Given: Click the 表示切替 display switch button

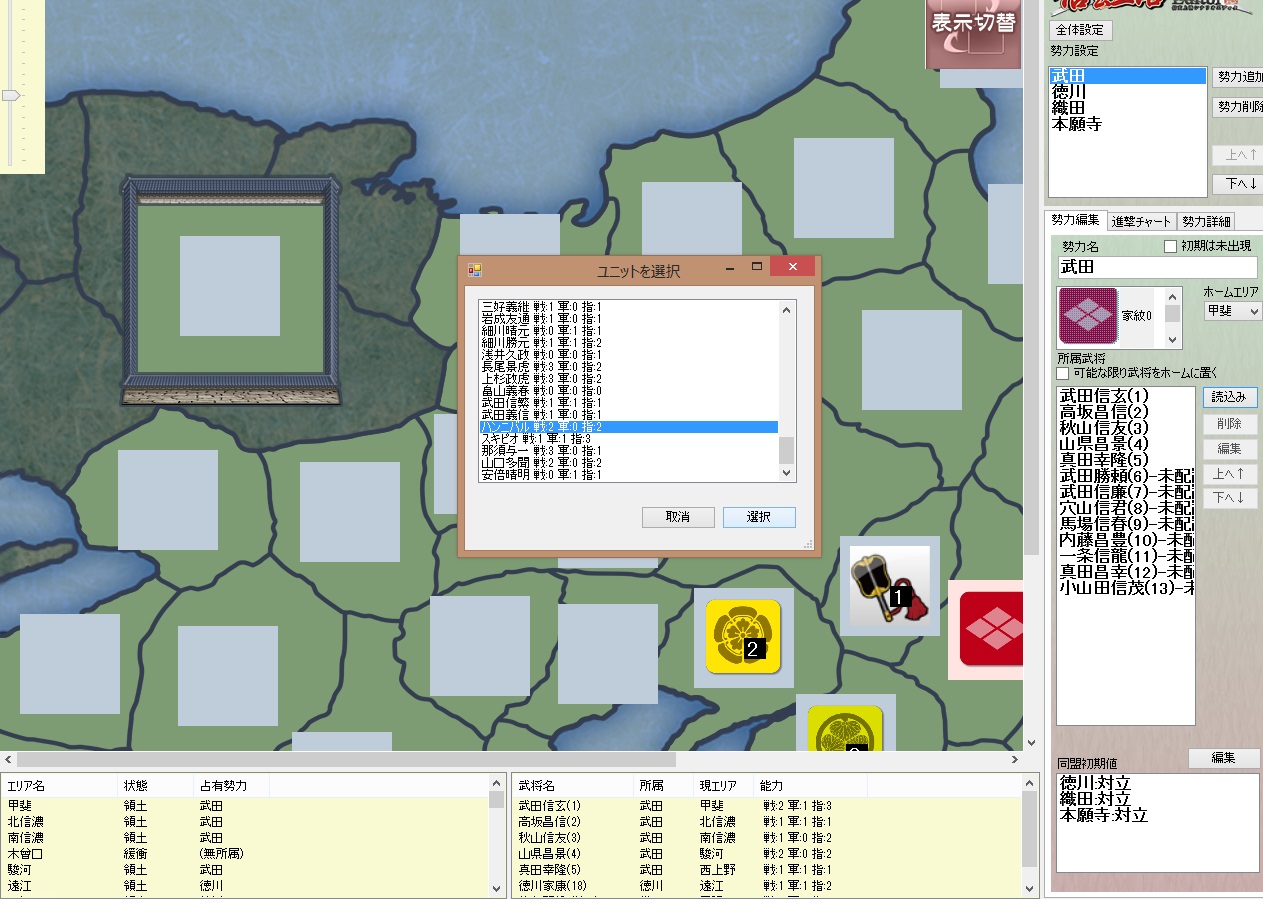Looking at the screenshot, I should [973, 32].
